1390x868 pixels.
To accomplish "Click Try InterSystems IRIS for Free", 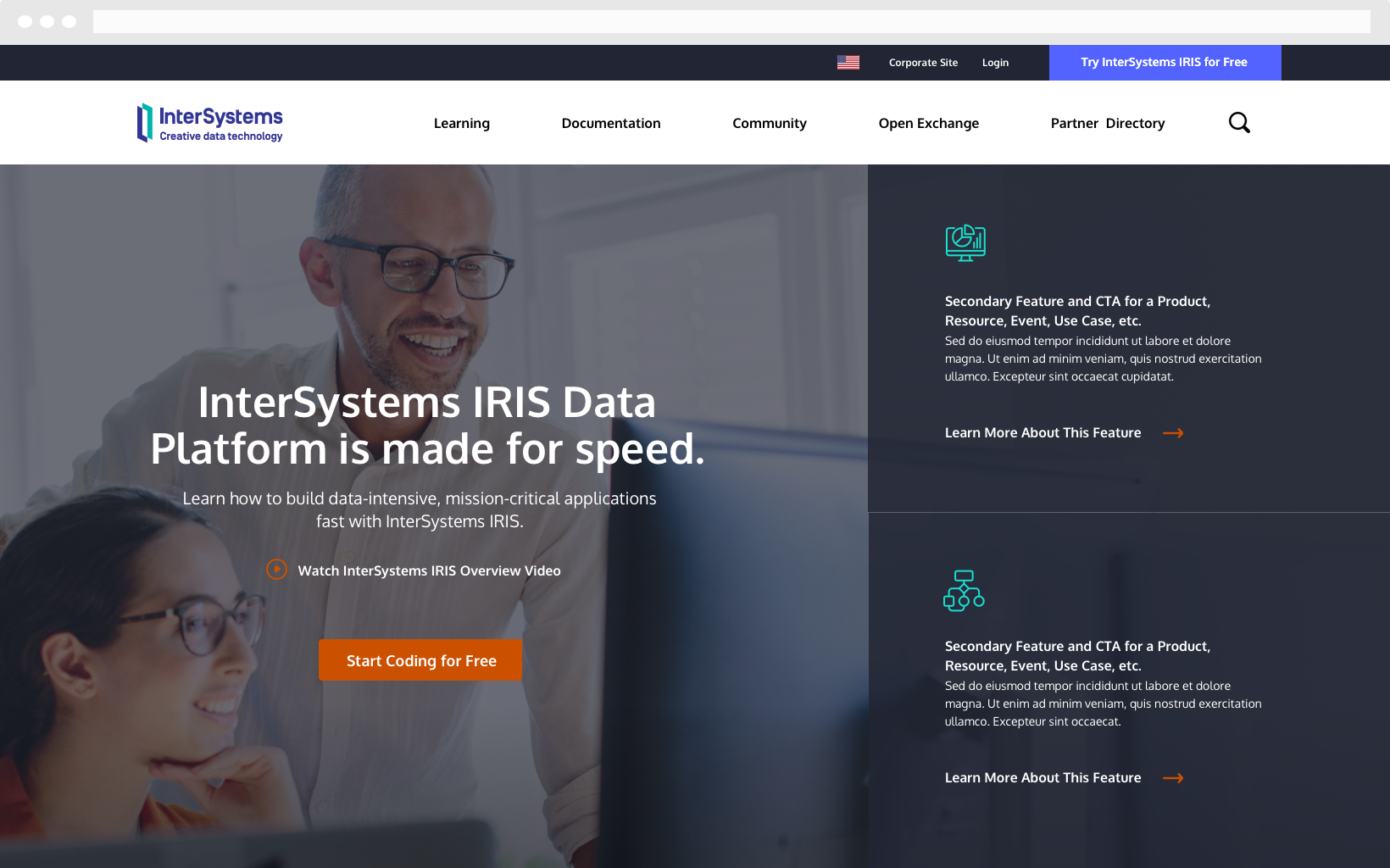I will [x=1165, y=63].
